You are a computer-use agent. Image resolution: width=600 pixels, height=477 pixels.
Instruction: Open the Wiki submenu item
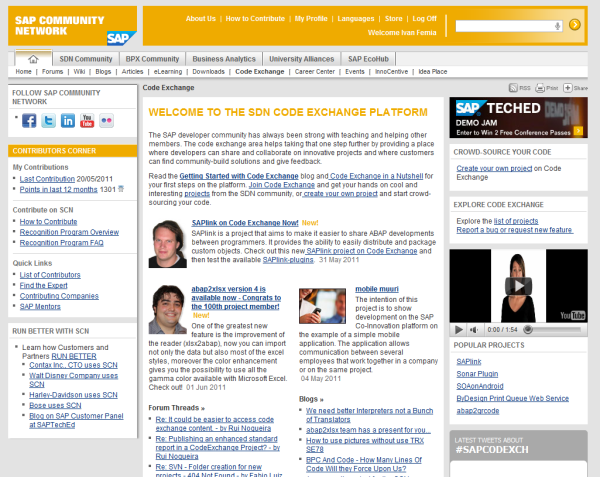coord(79,72)
